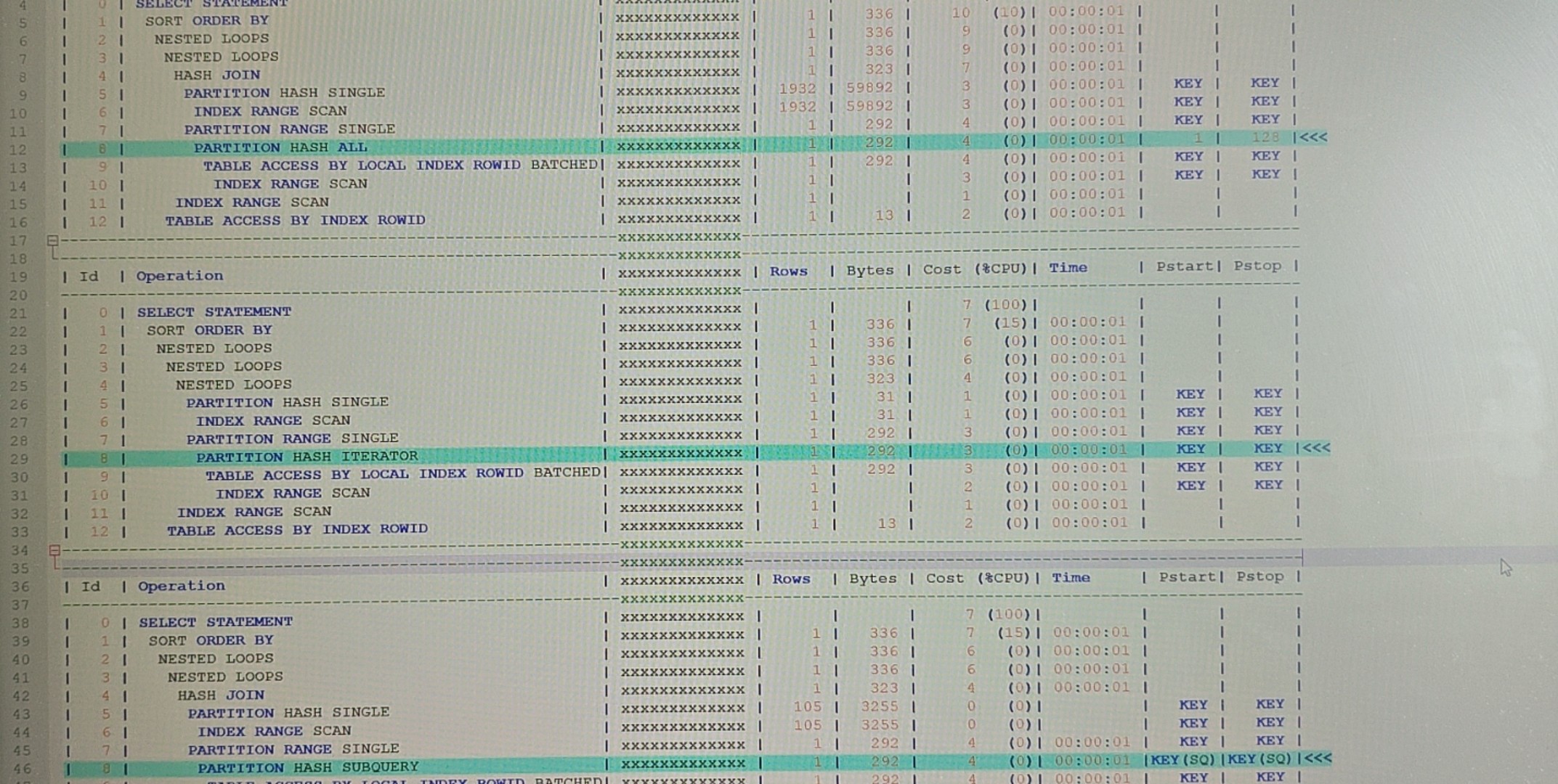Collapse the red fold marker at line 34
This screenshot has width=1558, height=784.
coord(54,550)
